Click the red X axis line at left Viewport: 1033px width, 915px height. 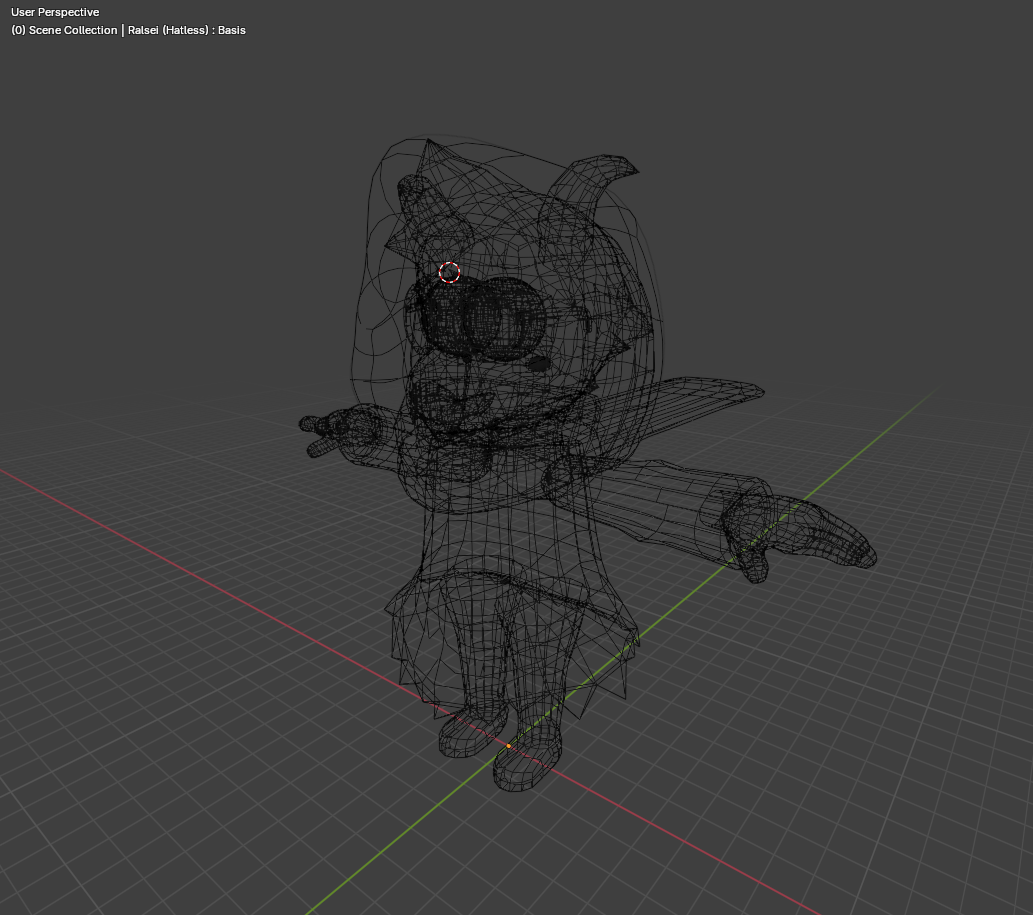tap(150, 540)
